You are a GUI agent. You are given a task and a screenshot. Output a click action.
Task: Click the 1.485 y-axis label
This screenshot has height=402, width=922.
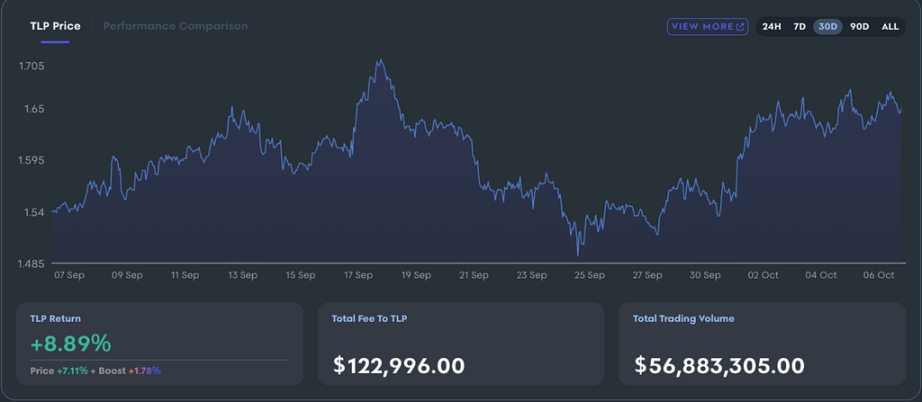(32, 264)
